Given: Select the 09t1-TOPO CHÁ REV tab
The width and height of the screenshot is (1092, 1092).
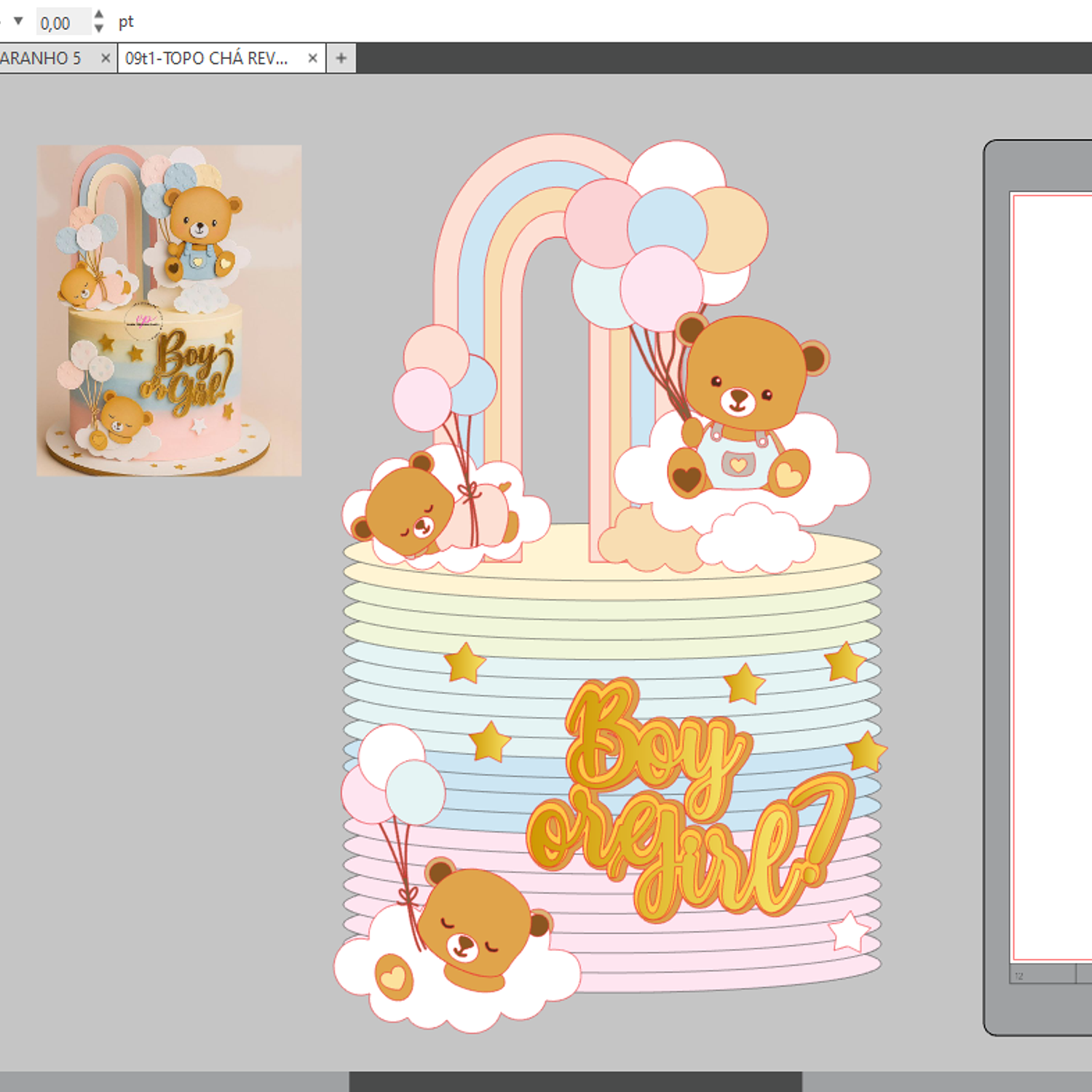Looking at the screenshot, I should (207, 58).
